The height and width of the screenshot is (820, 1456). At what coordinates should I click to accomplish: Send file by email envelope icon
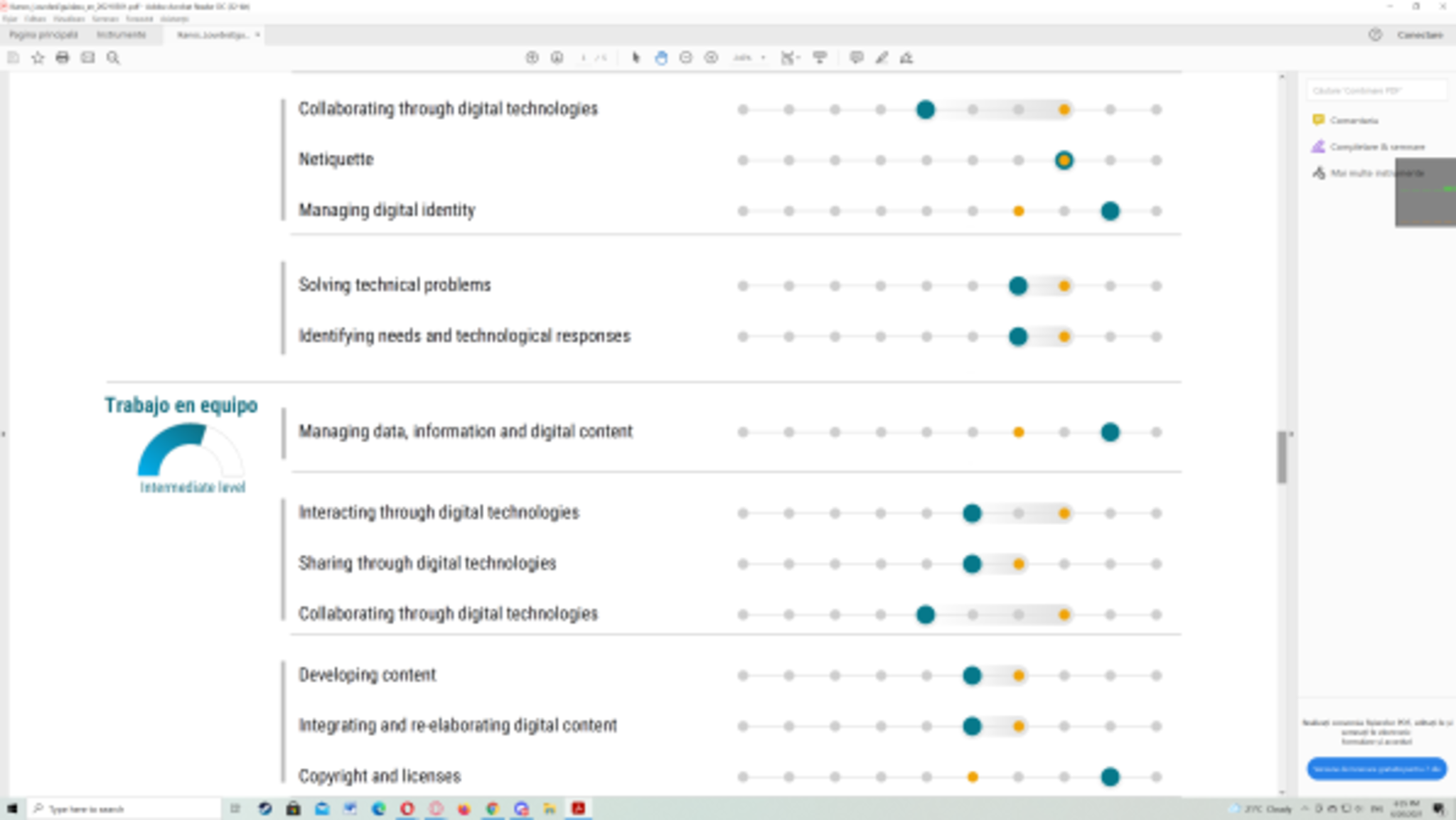click(87, 58)
